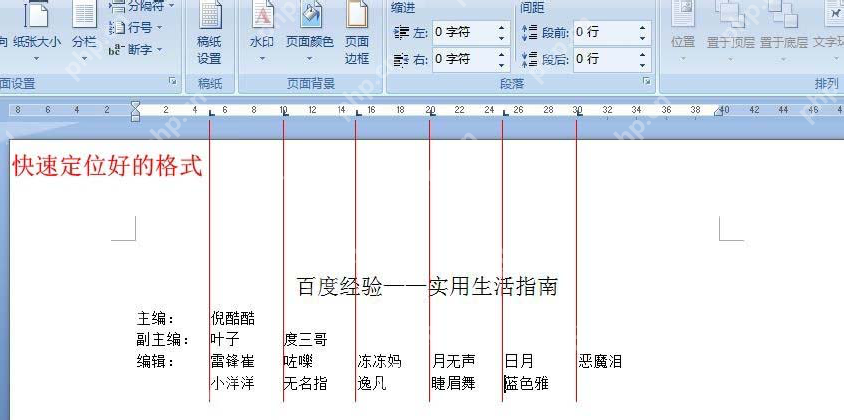This screenshot has width=844, height=420.
Task: Click the name 无名指
Action: point(306,383)
